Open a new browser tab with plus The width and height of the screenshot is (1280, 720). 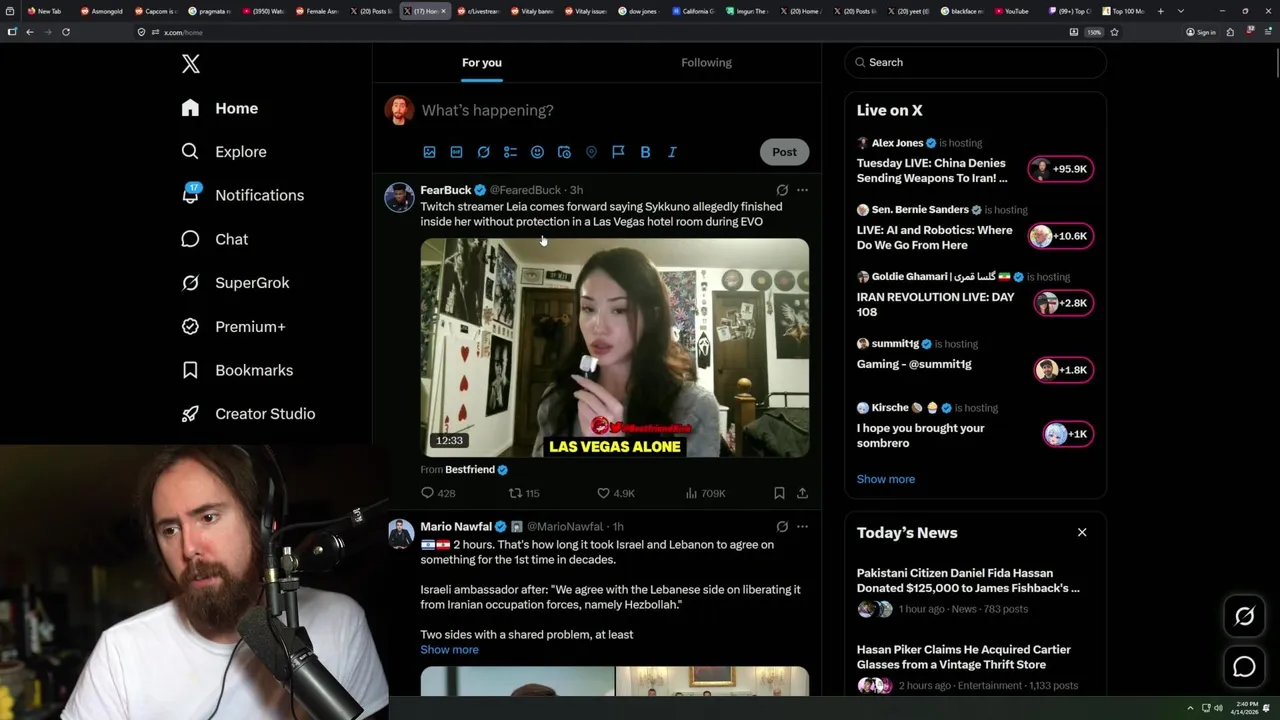pyautogui.click(x=1160, y=11)
